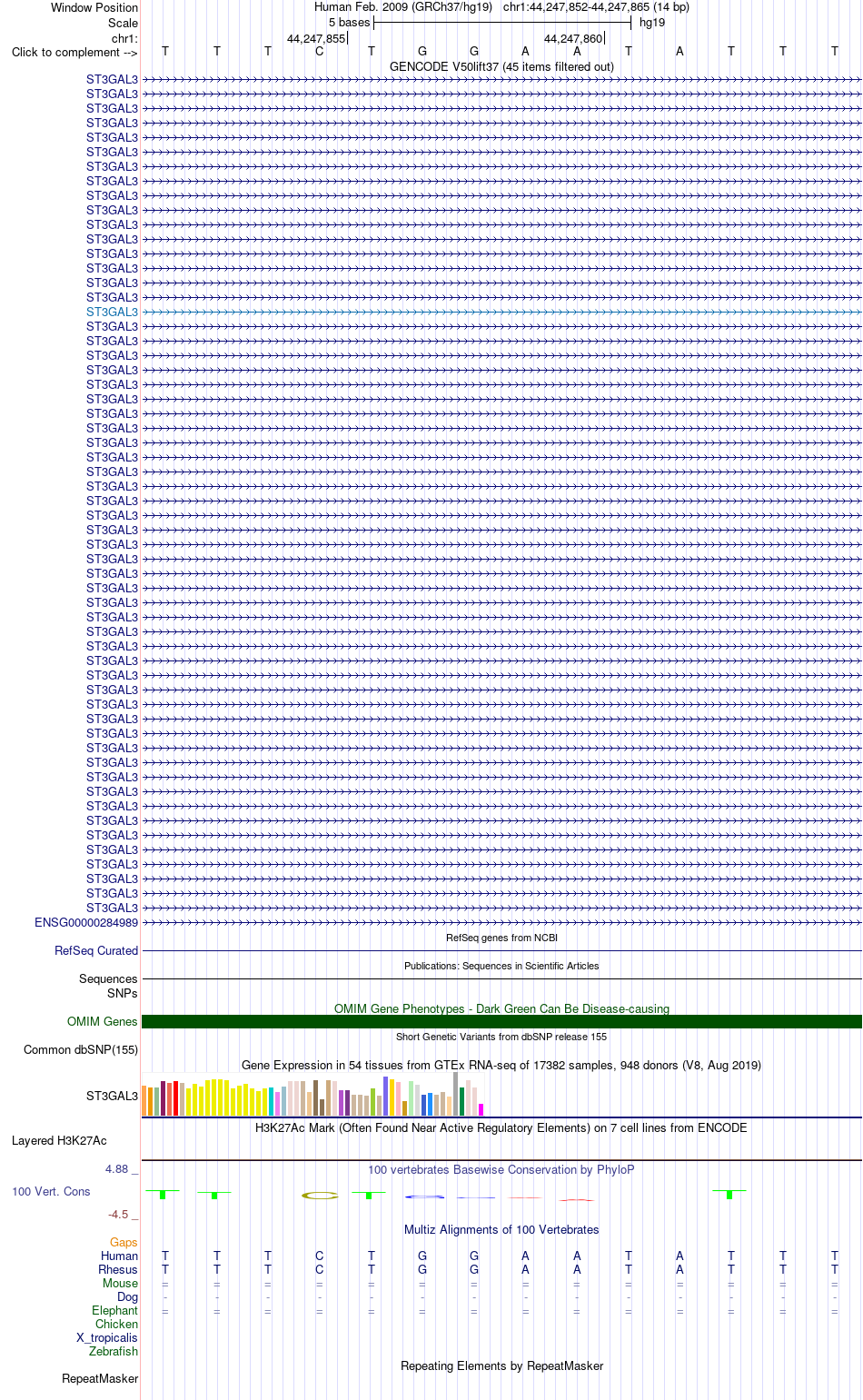Click the 44,247,855 position marker
This screenshot has width=863, height=1400.
[x=316, y=39]
